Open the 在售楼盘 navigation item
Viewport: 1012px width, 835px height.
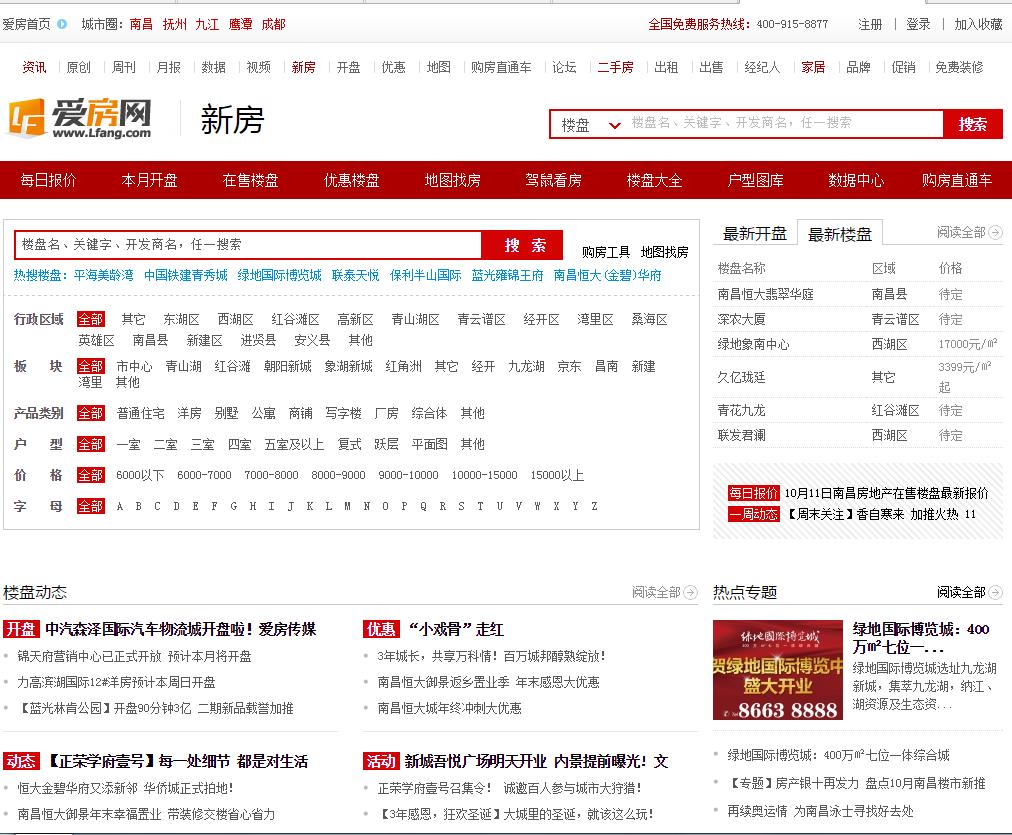pyautogui.click(x=250, y=180)
